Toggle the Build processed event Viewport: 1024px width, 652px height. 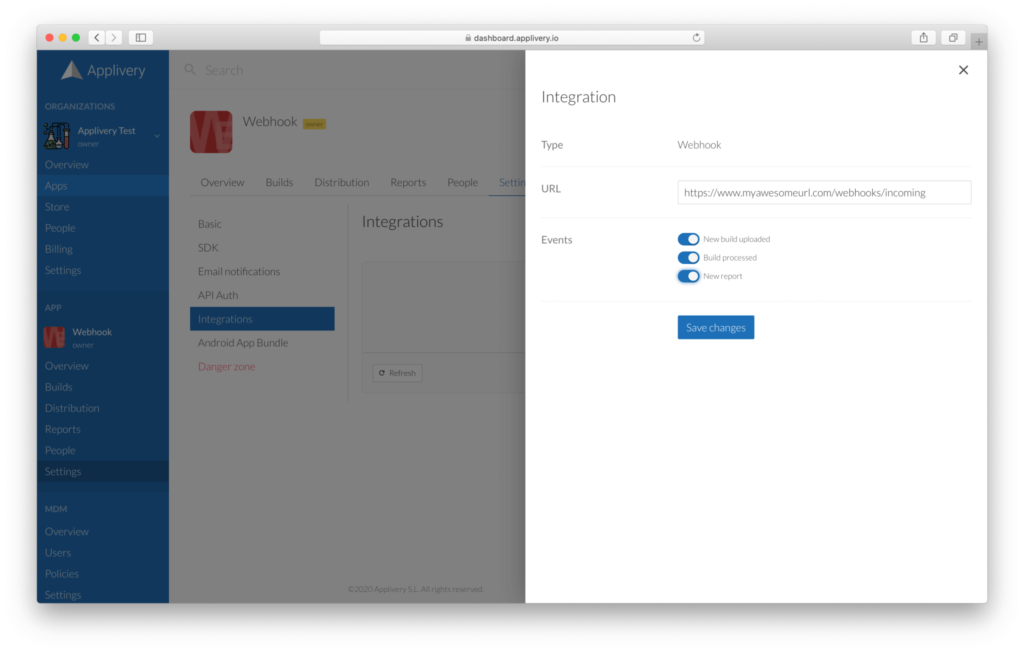point(688,257)
